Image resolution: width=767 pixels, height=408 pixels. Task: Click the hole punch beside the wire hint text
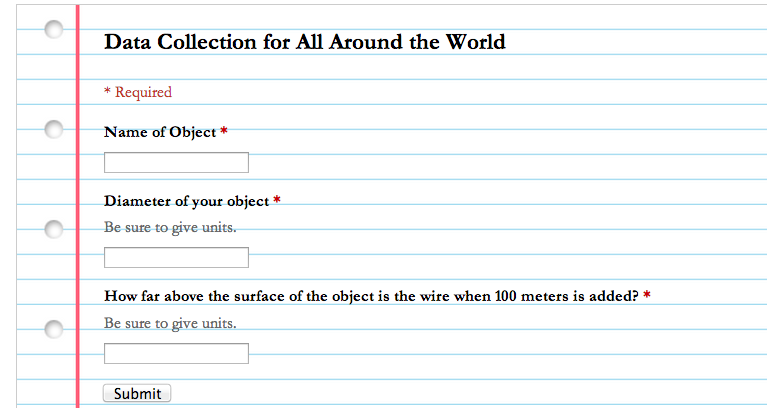coord(54,329)
